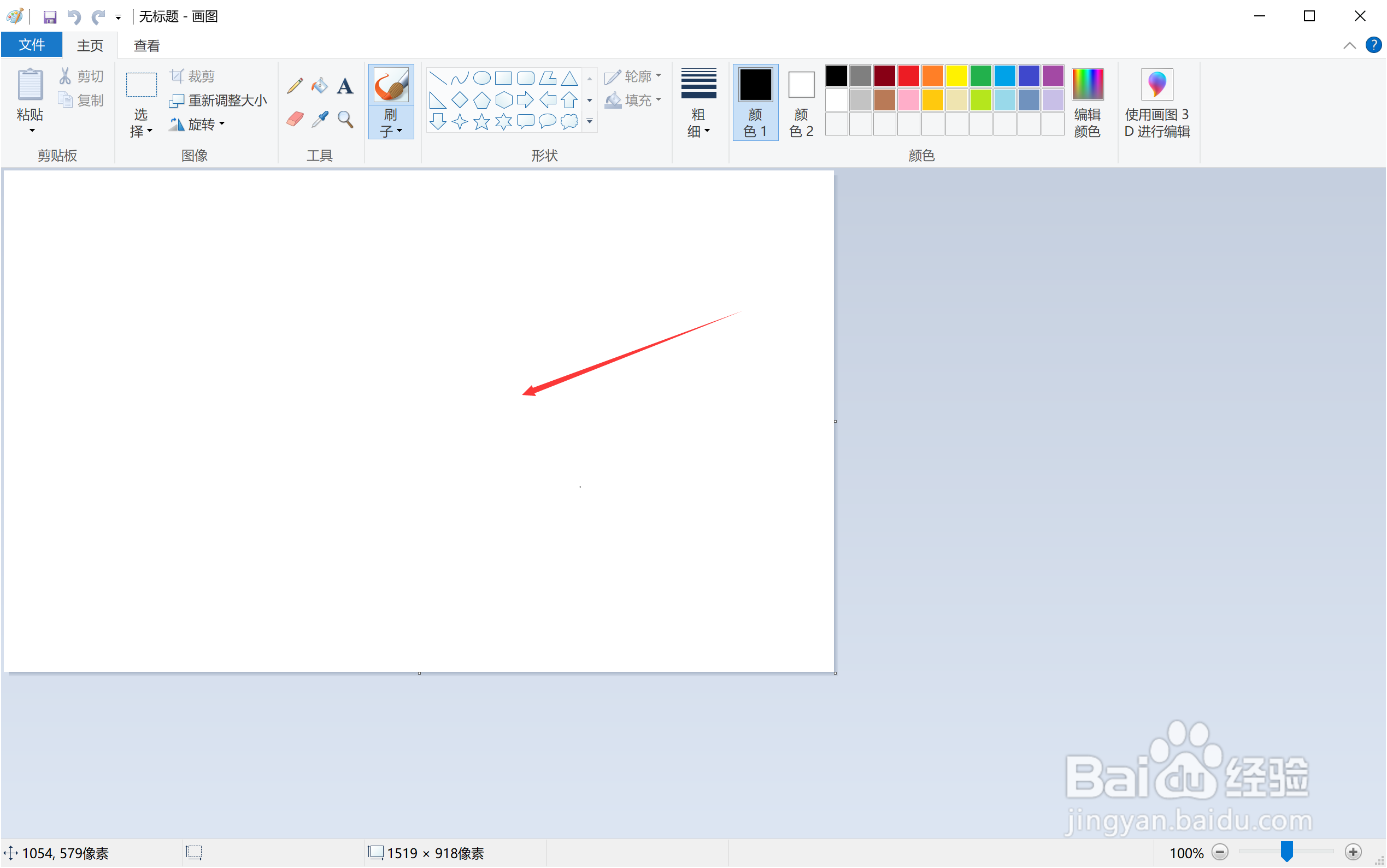
Task: Switch to the 查看 view tab
Action: pyautogui.click(x=146, y=45)
